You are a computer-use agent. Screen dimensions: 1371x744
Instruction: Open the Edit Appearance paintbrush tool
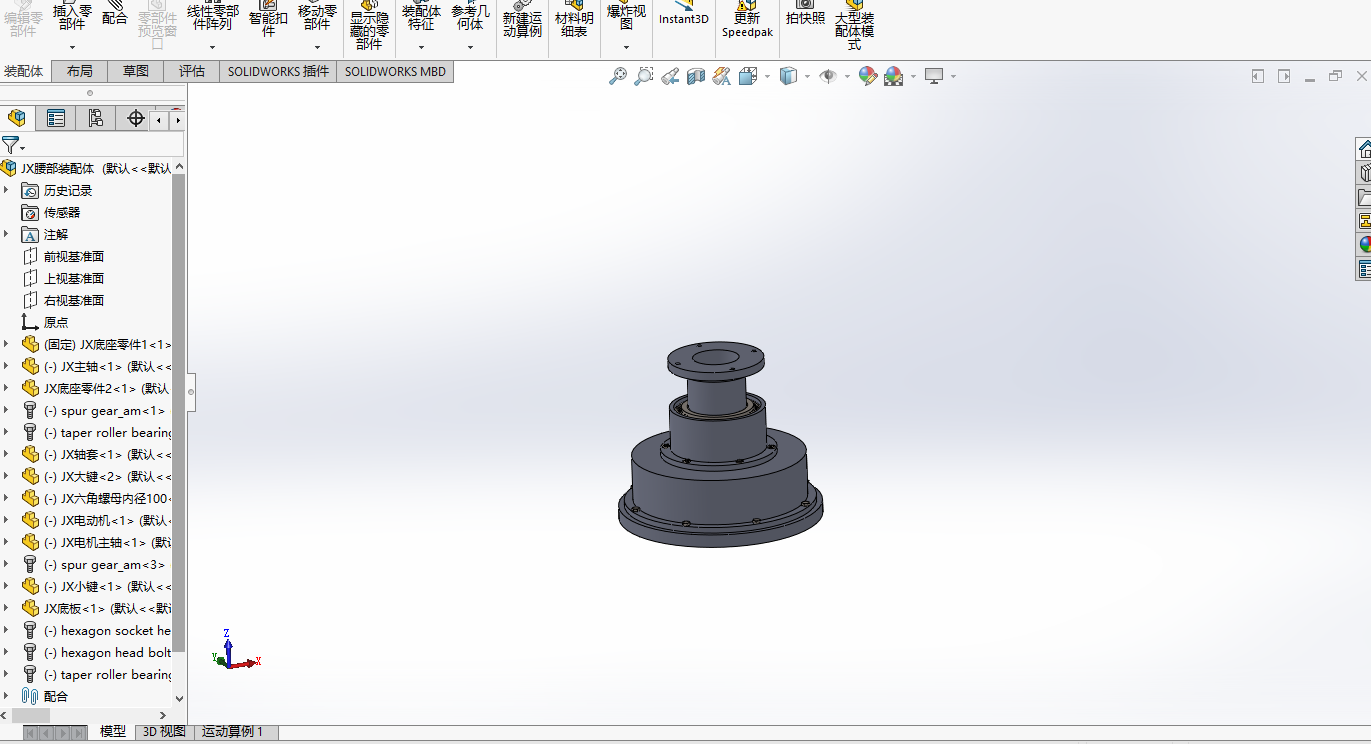866,76
